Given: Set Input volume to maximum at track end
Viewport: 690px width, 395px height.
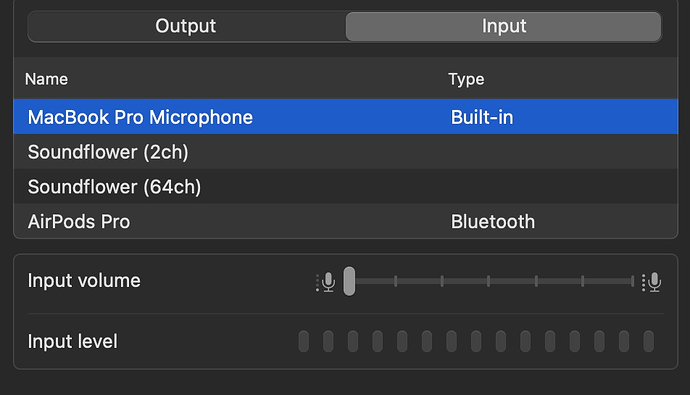Looking at the screenshot, I should pyautogui.click(x=632, y=281).
